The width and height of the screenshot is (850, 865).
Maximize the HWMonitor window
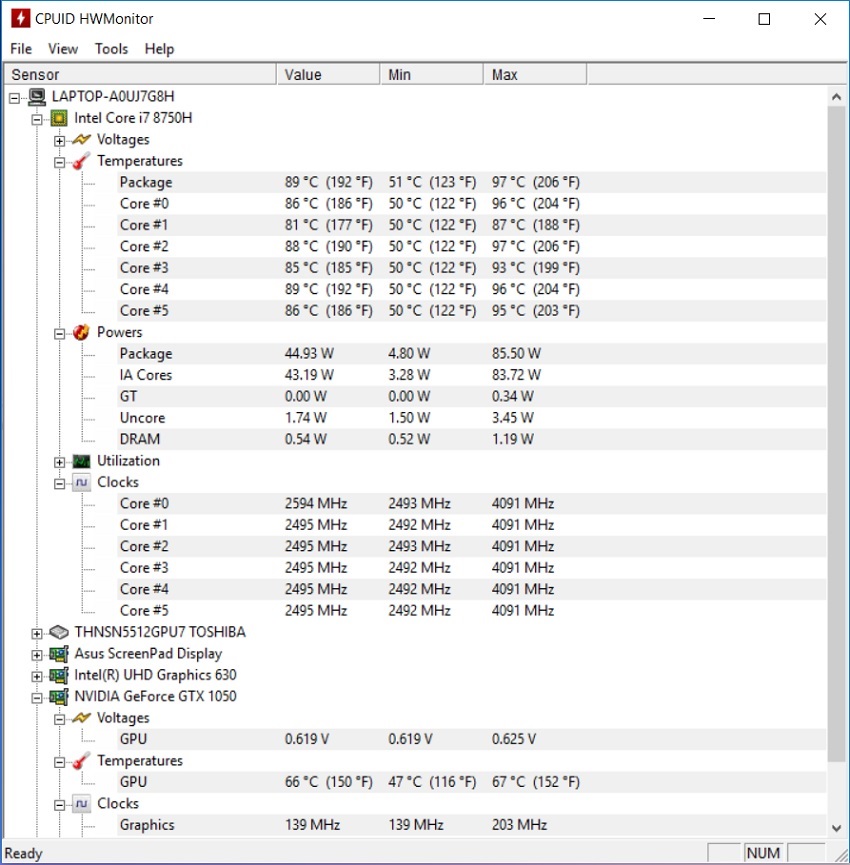[x=765, y=19]
